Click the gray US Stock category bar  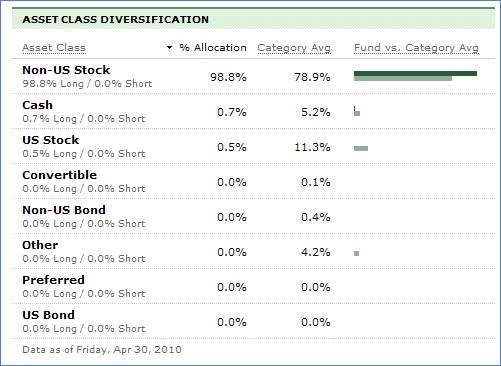tap(361, 148)
